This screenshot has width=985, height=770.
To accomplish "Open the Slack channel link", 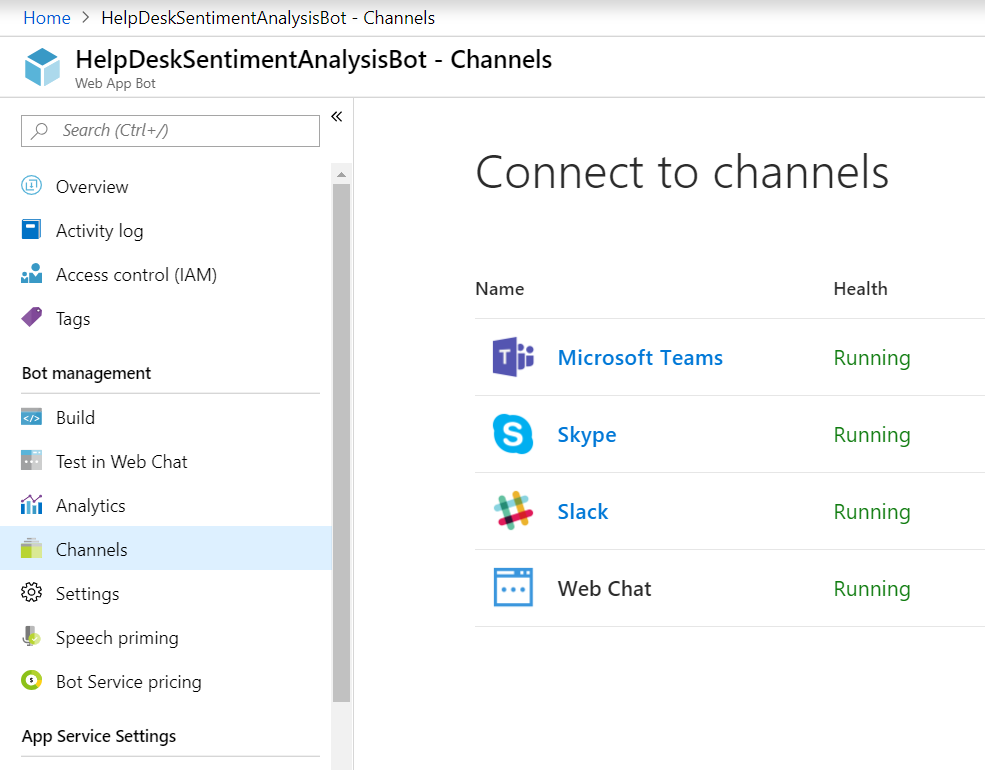I will [x=583, y=512].
